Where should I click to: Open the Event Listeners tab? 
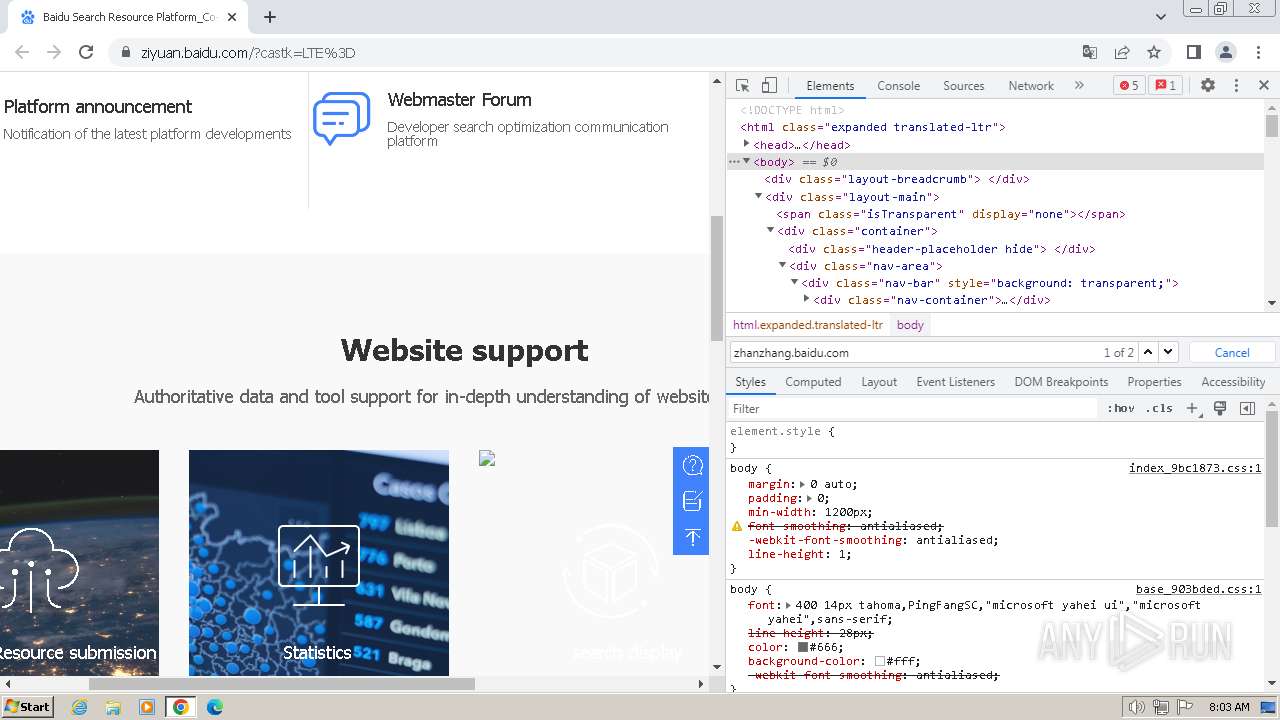coord(955,382)
